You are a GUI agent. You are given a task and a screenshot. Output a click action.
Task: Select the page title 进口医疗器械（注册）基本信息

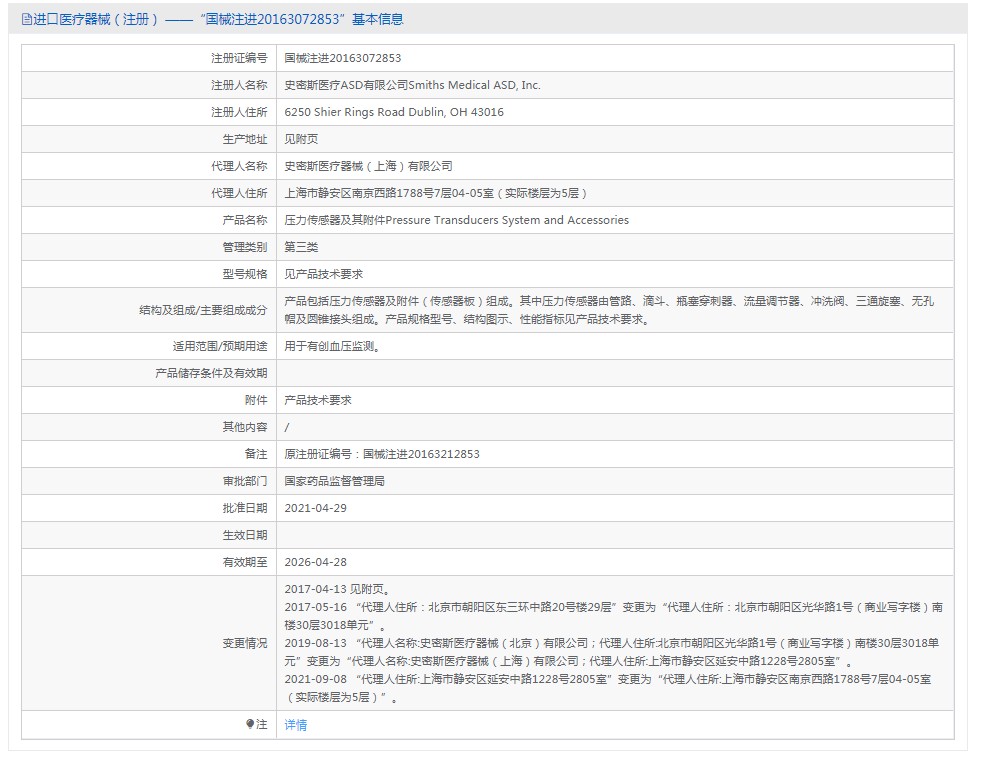point(213,20)
